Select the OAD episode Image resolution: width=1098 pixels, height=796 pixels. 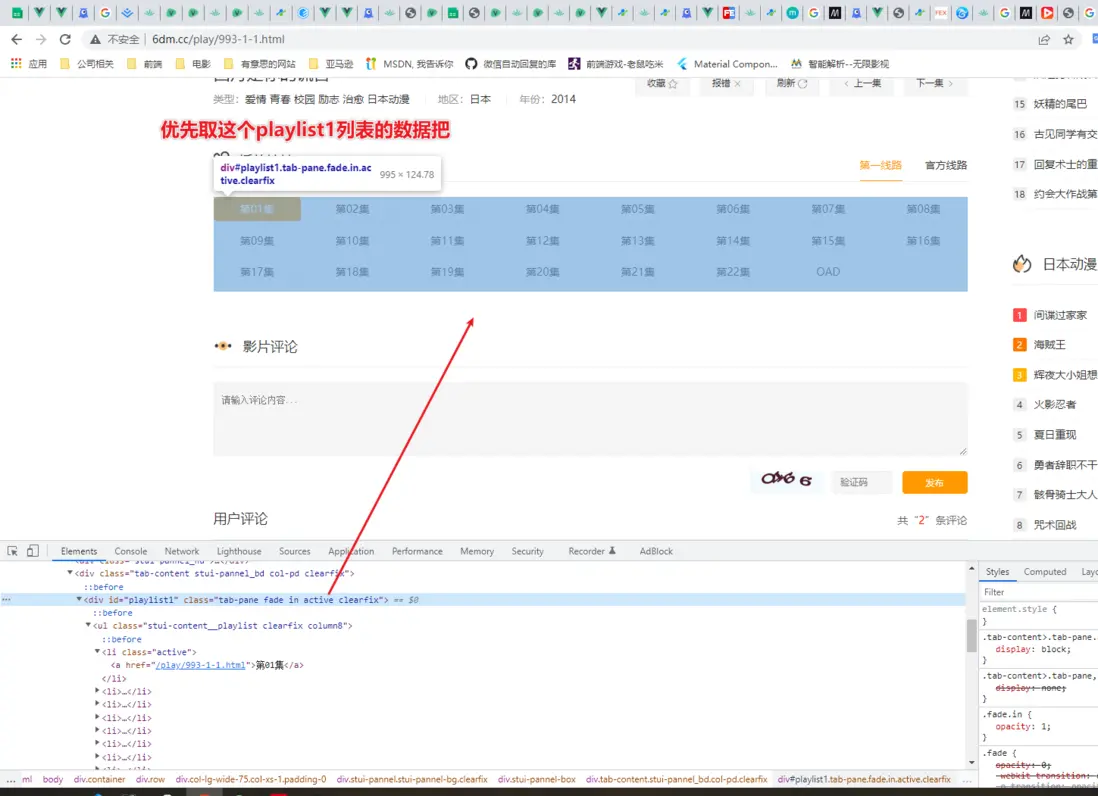(x=828, y=272)
